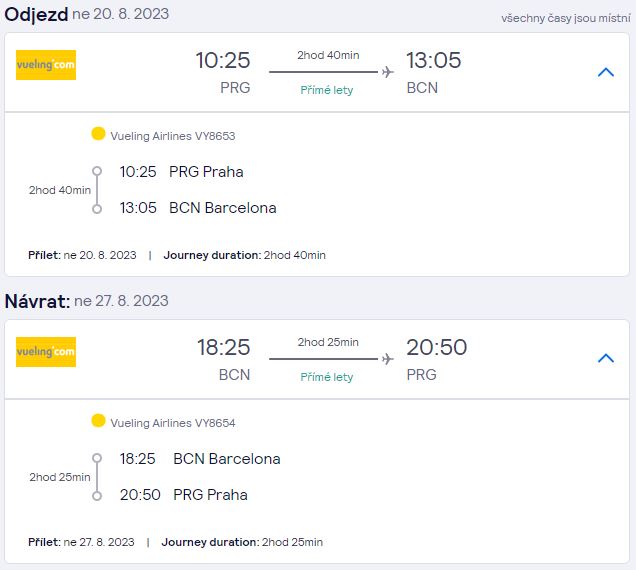
Task: Click the yellow dot beside Vueling Airlines VY8654
Action: click(98, 420)
